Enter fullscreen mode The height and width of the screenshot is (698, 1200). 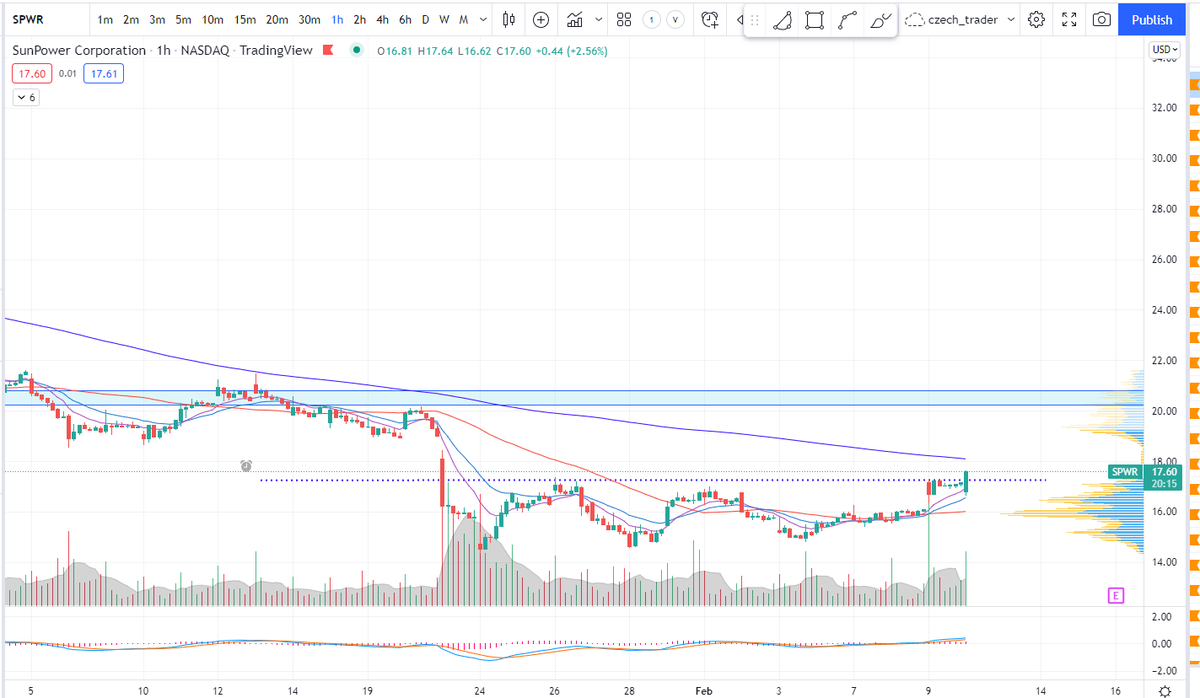[x=1068, y=19]
